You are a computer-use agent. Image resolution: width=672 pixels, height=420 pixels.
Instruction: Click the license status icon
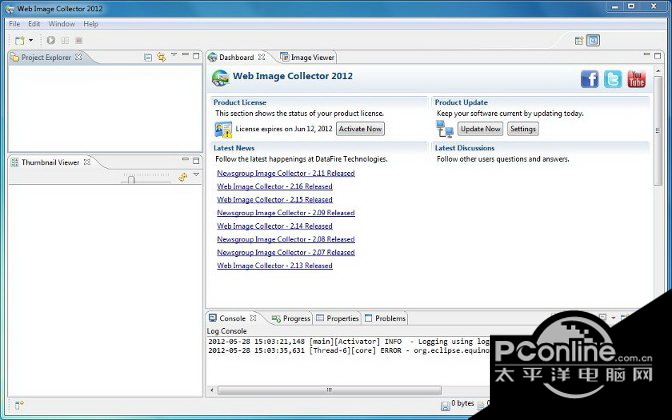(x=223, y=129)
